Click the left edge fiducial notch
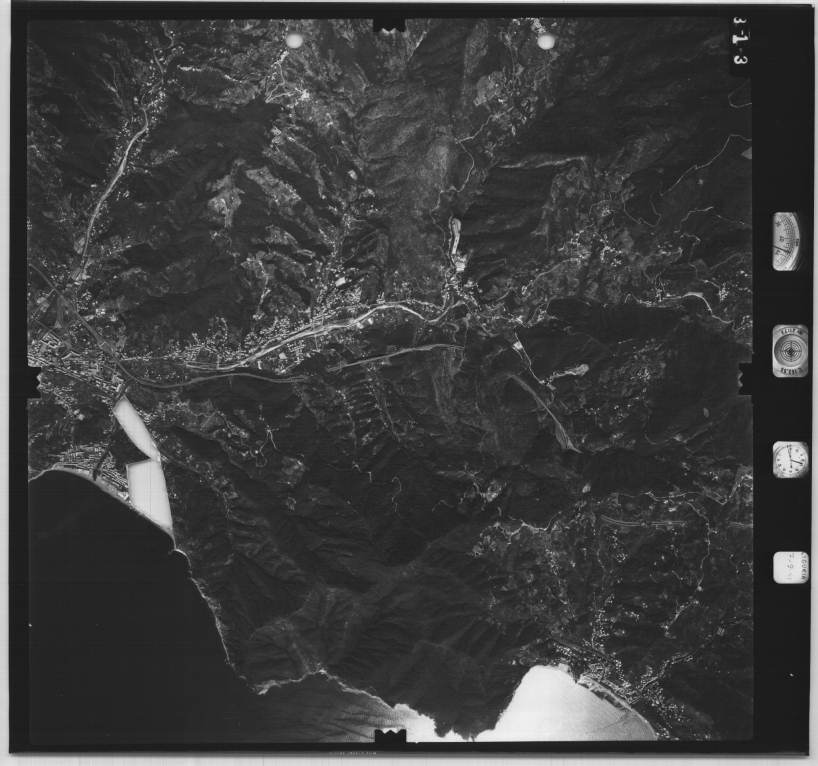The width and height of the screenshot is (818, 766). [x=33, y=381]
